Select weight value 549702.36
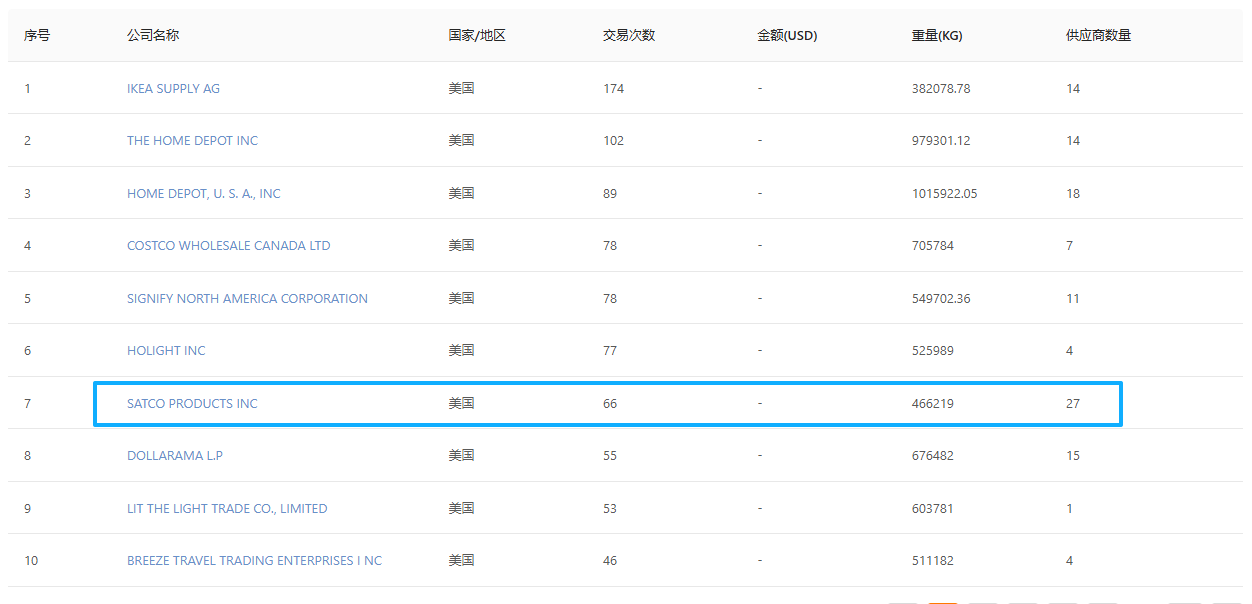 941,298
